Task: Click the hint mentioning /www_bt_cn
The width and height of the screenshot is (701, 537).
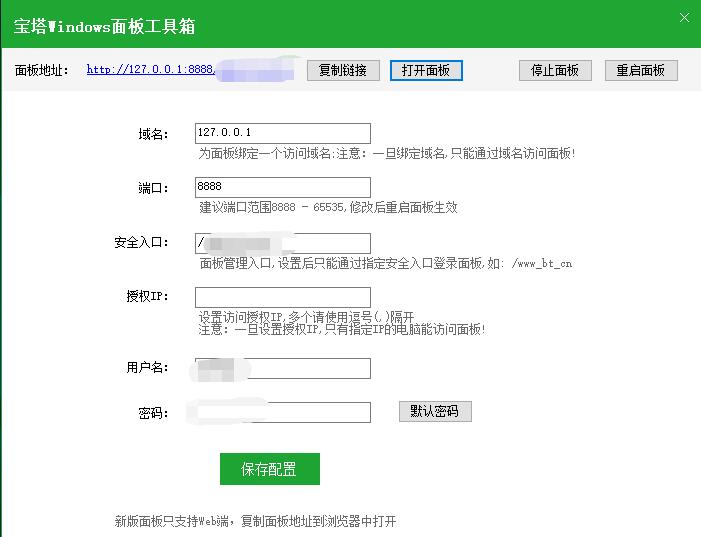Action: (x=385, y=263)
